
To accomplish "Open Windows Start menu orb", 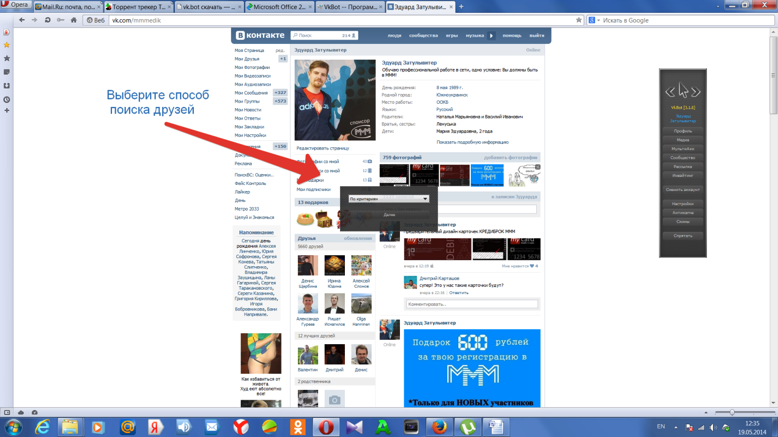I will click(x=13, y=427).
